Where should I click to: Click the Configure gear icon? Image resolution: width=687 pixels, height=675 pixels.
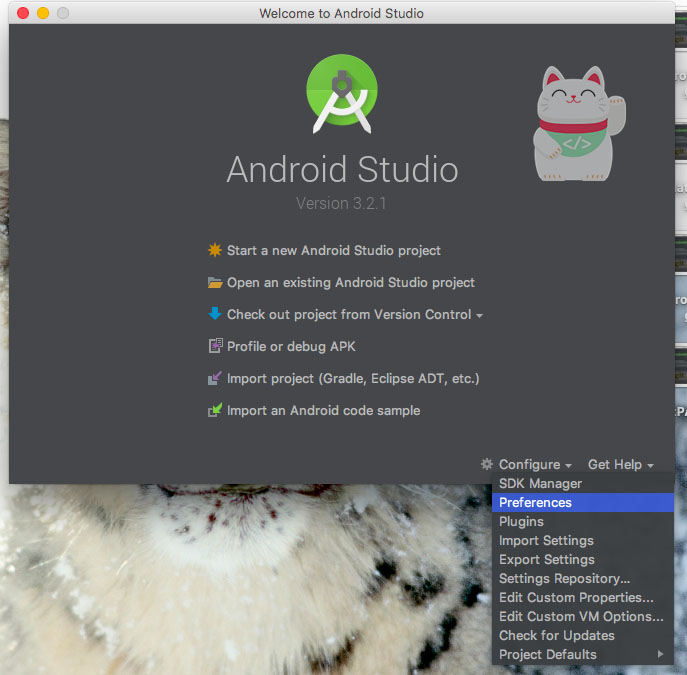click(x=487, y=464)
